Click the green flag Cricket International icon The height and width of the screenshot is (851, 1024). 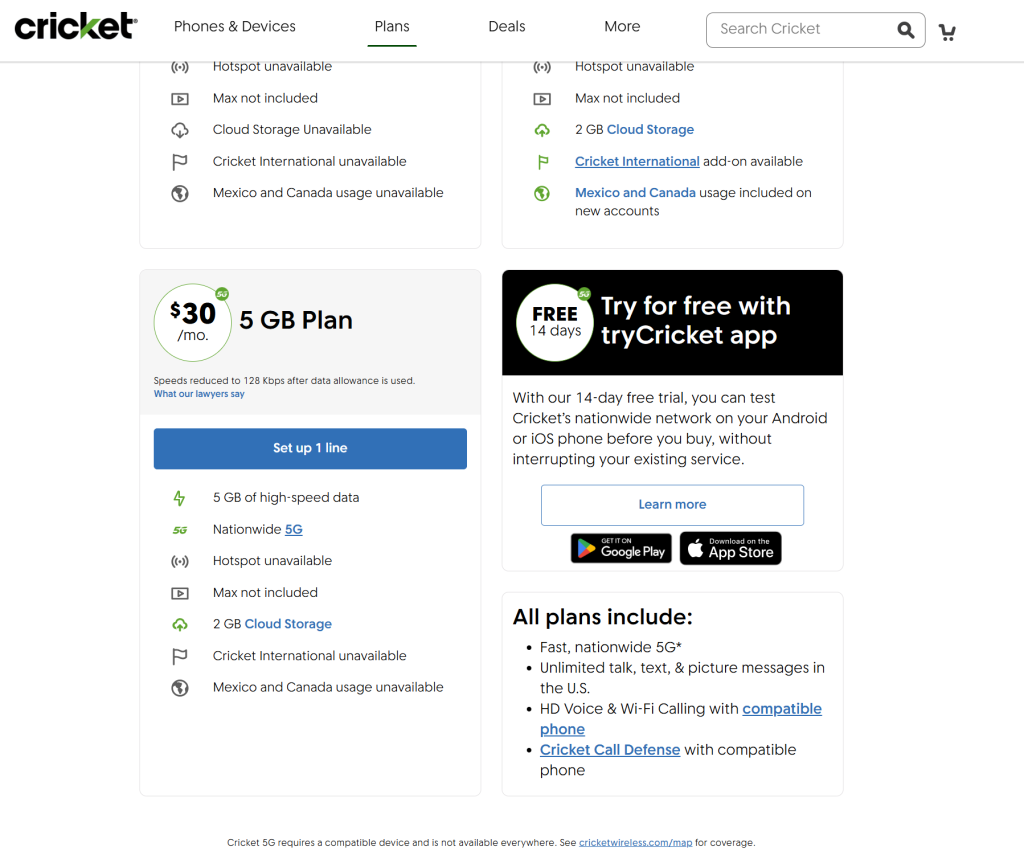click(543, 162)
